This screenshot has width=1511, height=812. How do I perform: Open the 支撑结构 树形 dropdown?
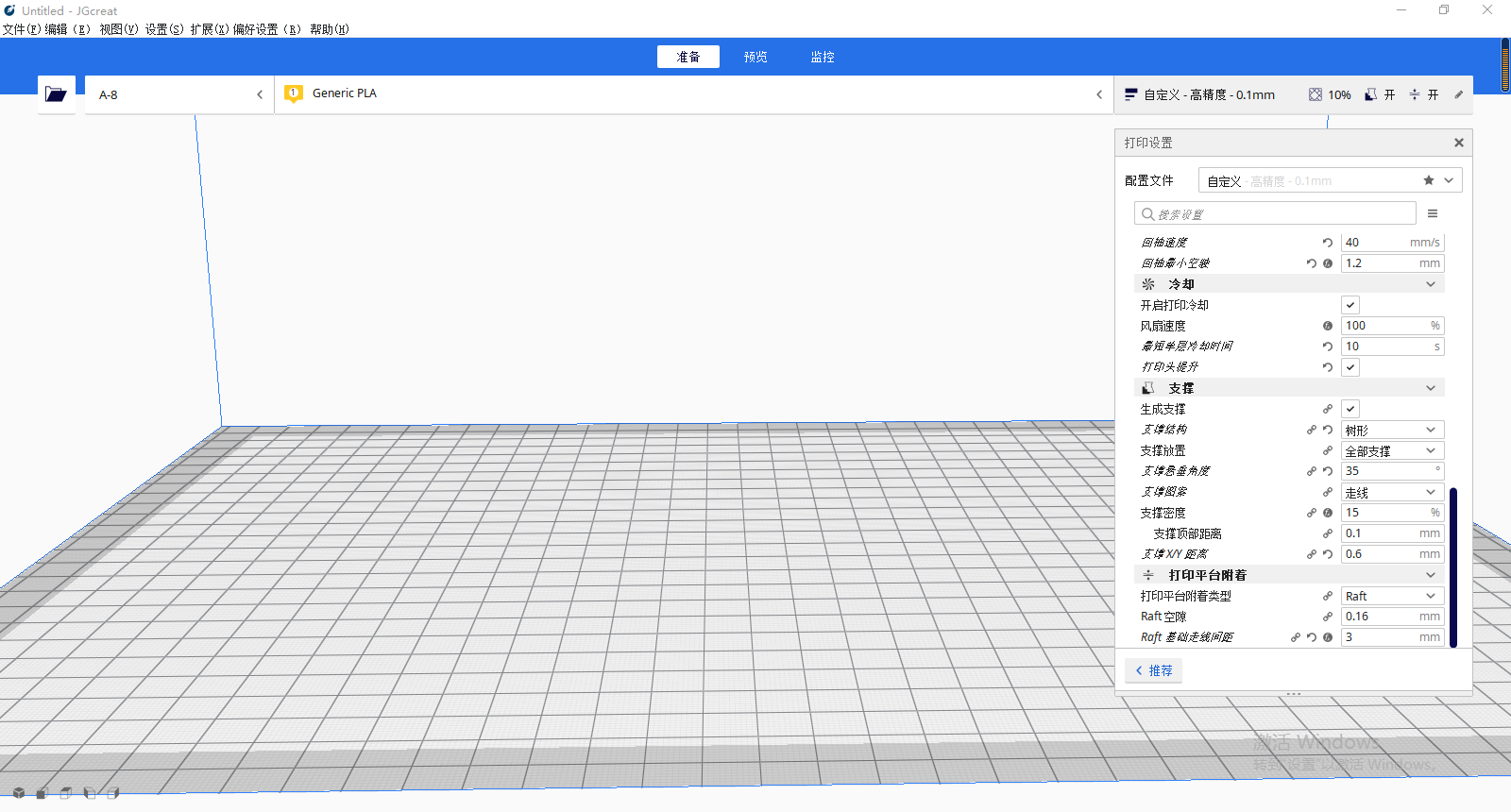[1392, 430]
